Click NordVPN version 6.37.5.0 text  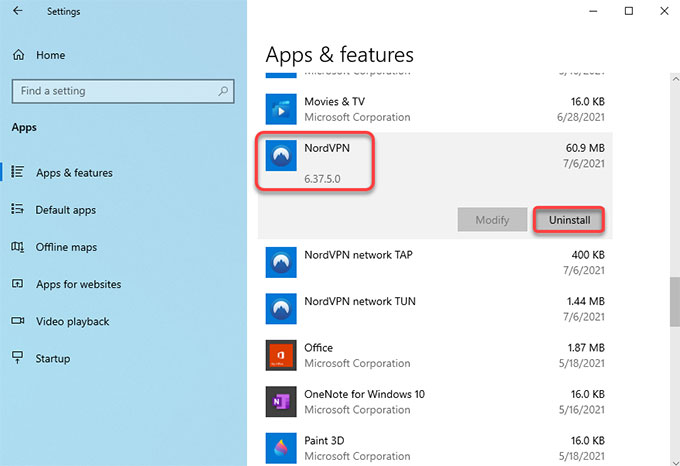point(322,179)
